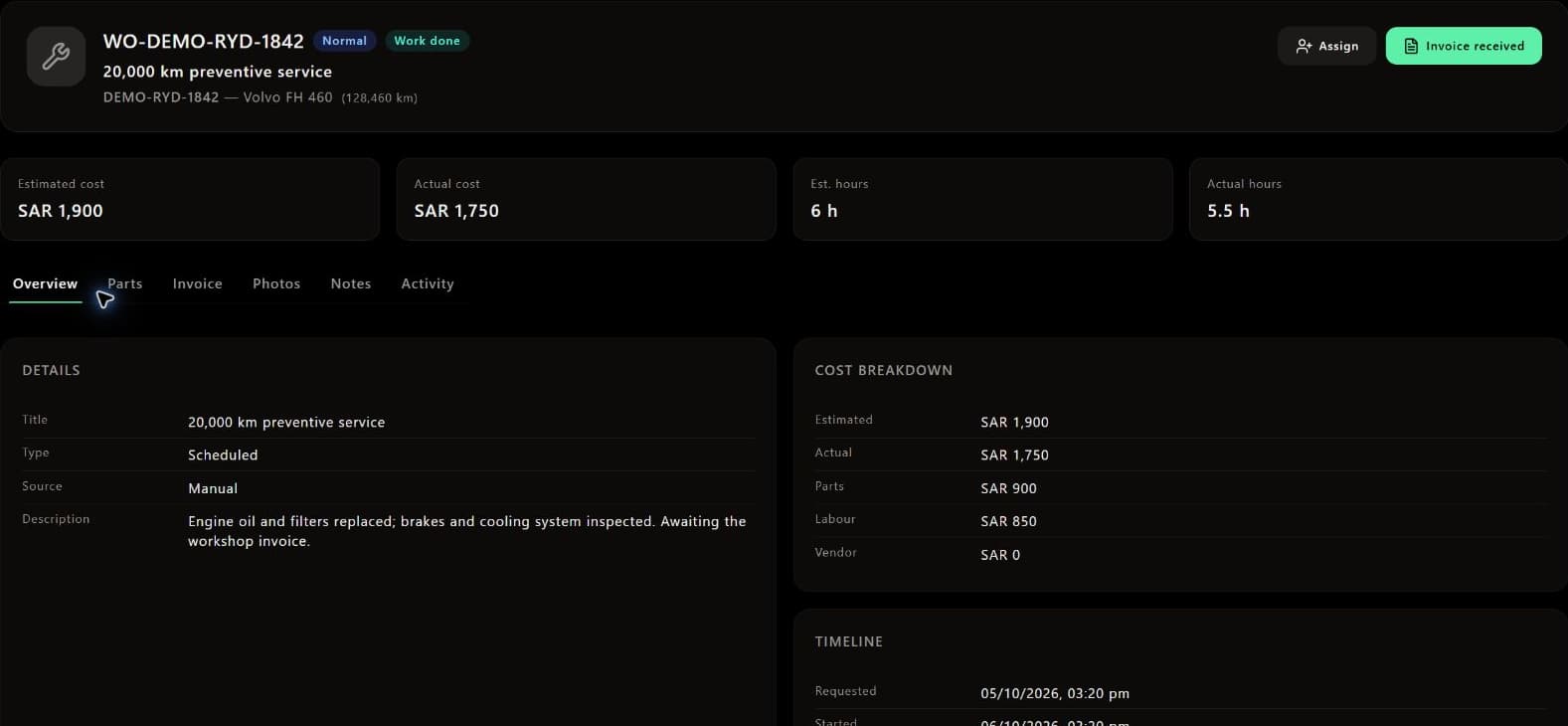
Task: Click the COST BREAKDOWN heading
Action: click(883, 370)
